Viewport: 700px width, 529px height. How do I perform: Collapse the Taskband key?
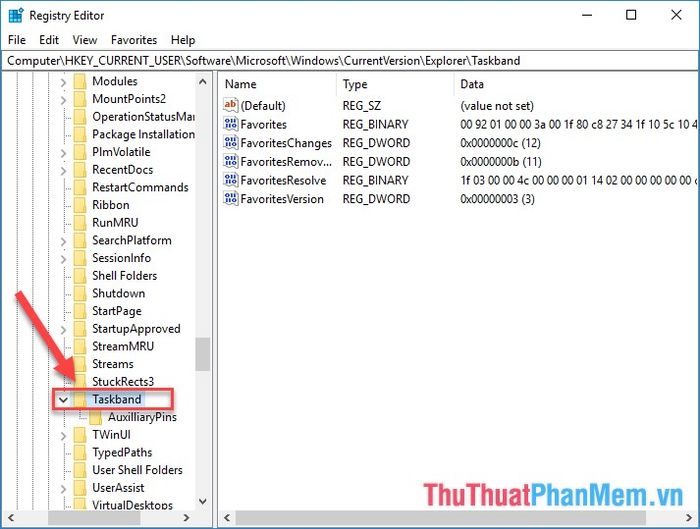[x=63, y=400]
